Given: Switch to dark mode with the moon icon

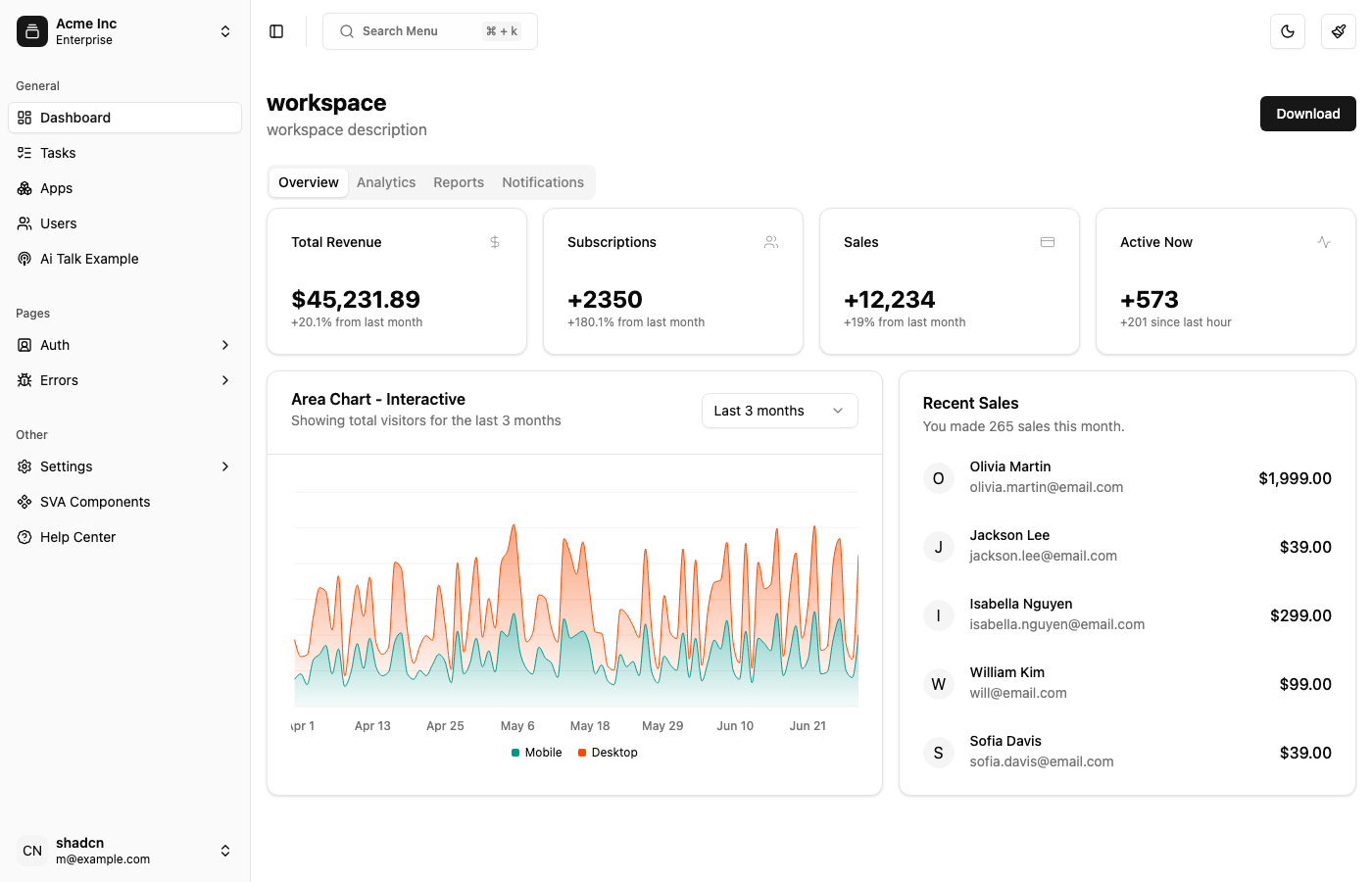Looking at the screenshot, I should (1287, 31).
